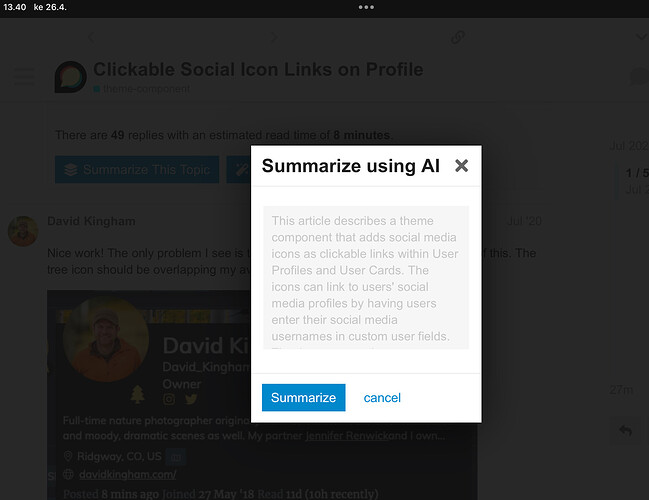Click the three dots multitasking menu
Screen dimensions: 649x500
point(366,7)
